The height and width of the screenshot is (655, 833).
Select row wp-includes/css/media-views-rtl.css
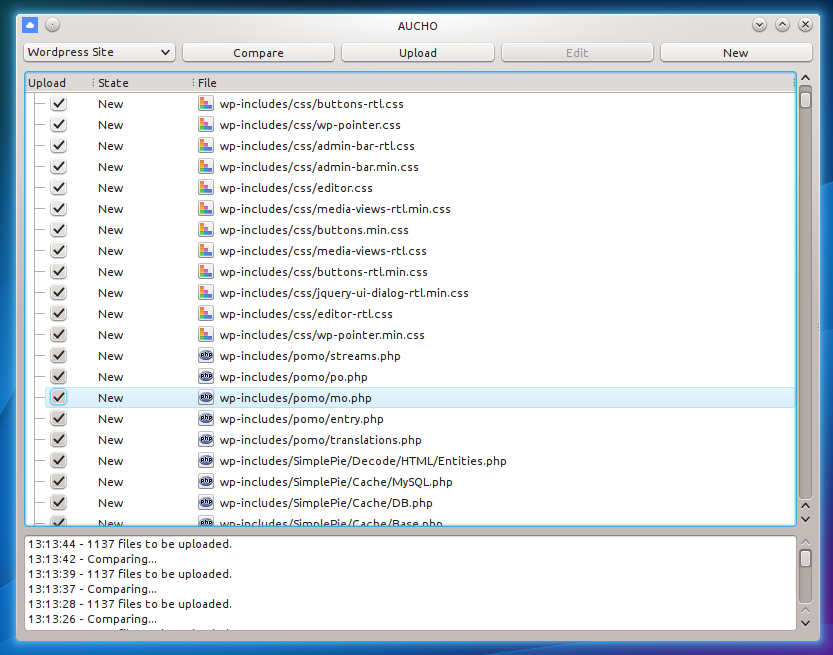(420, 251)
